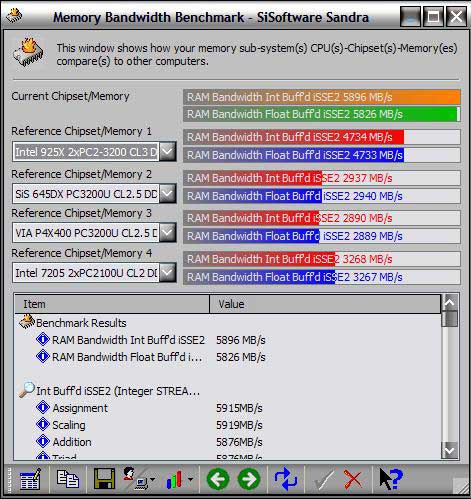Click the bar chart toolbar icon
This screenshot has width=471, height=499.
coord(174,479)
